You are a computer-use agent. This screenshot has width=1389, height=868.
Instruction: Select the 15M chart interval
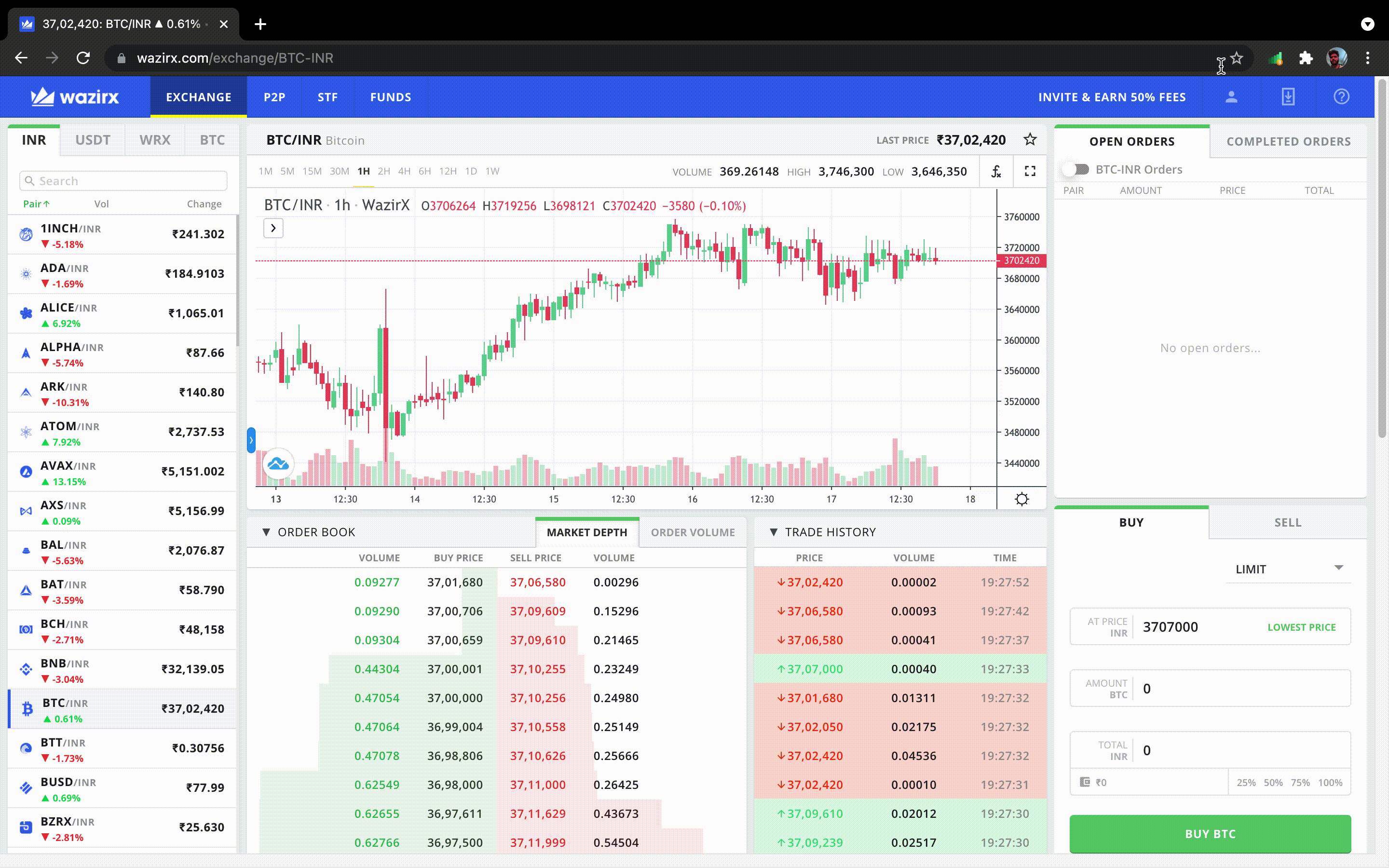pyautogui.click(x=312, y=171)
